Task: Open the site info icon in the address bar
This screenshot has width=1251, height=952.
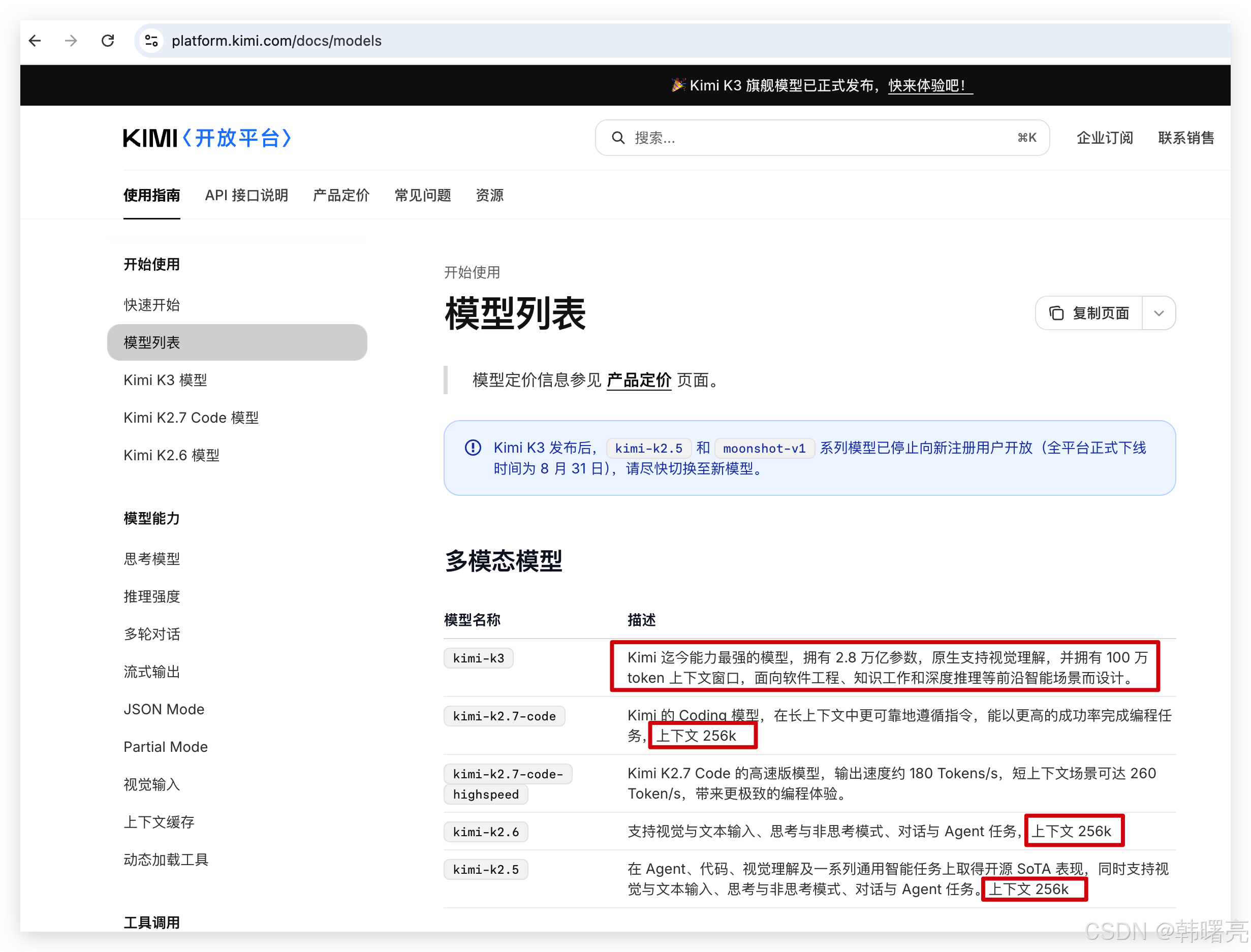Action: pyautogui.click(x=151, y=41)
